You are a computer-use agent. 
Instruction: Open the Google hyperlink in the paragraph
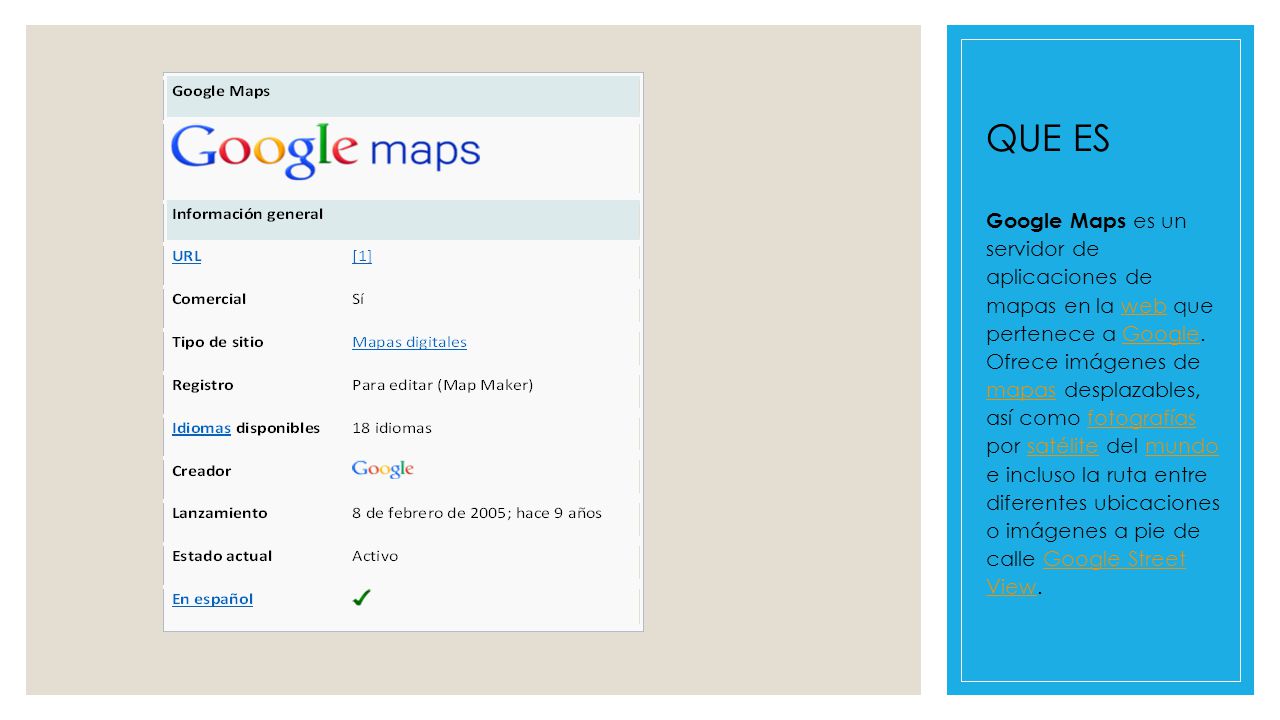pyautogui.click(x=1160, y=334)
